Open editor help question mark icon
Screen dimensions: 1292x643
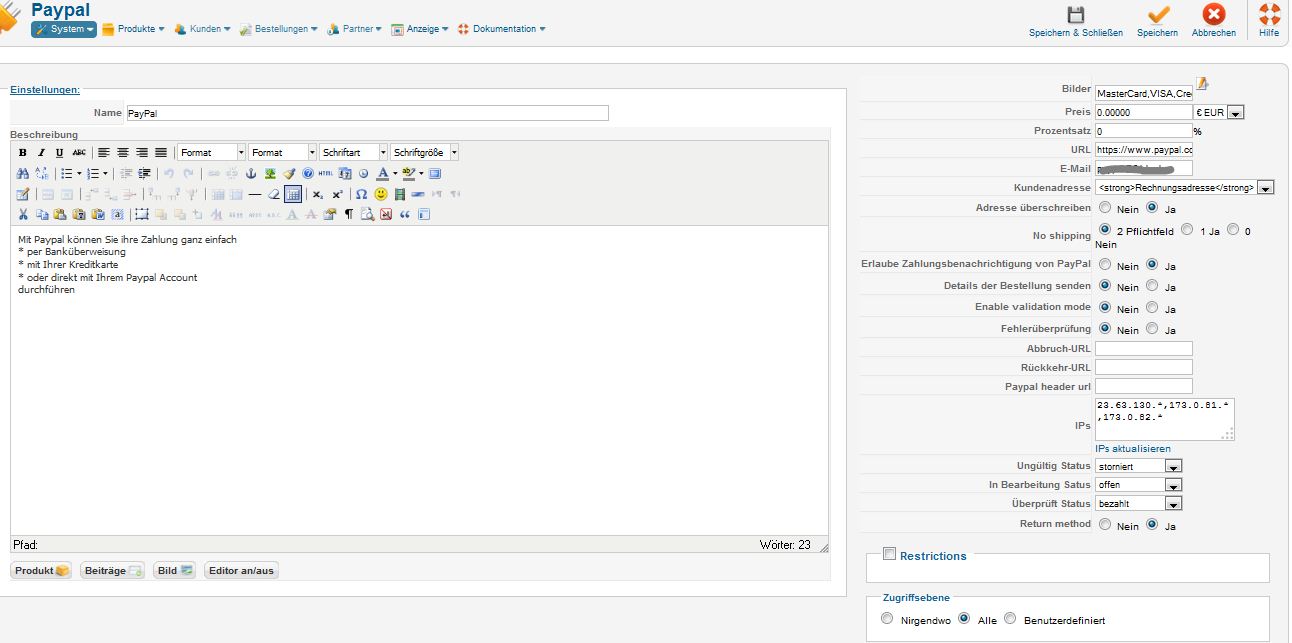[308, 174]
